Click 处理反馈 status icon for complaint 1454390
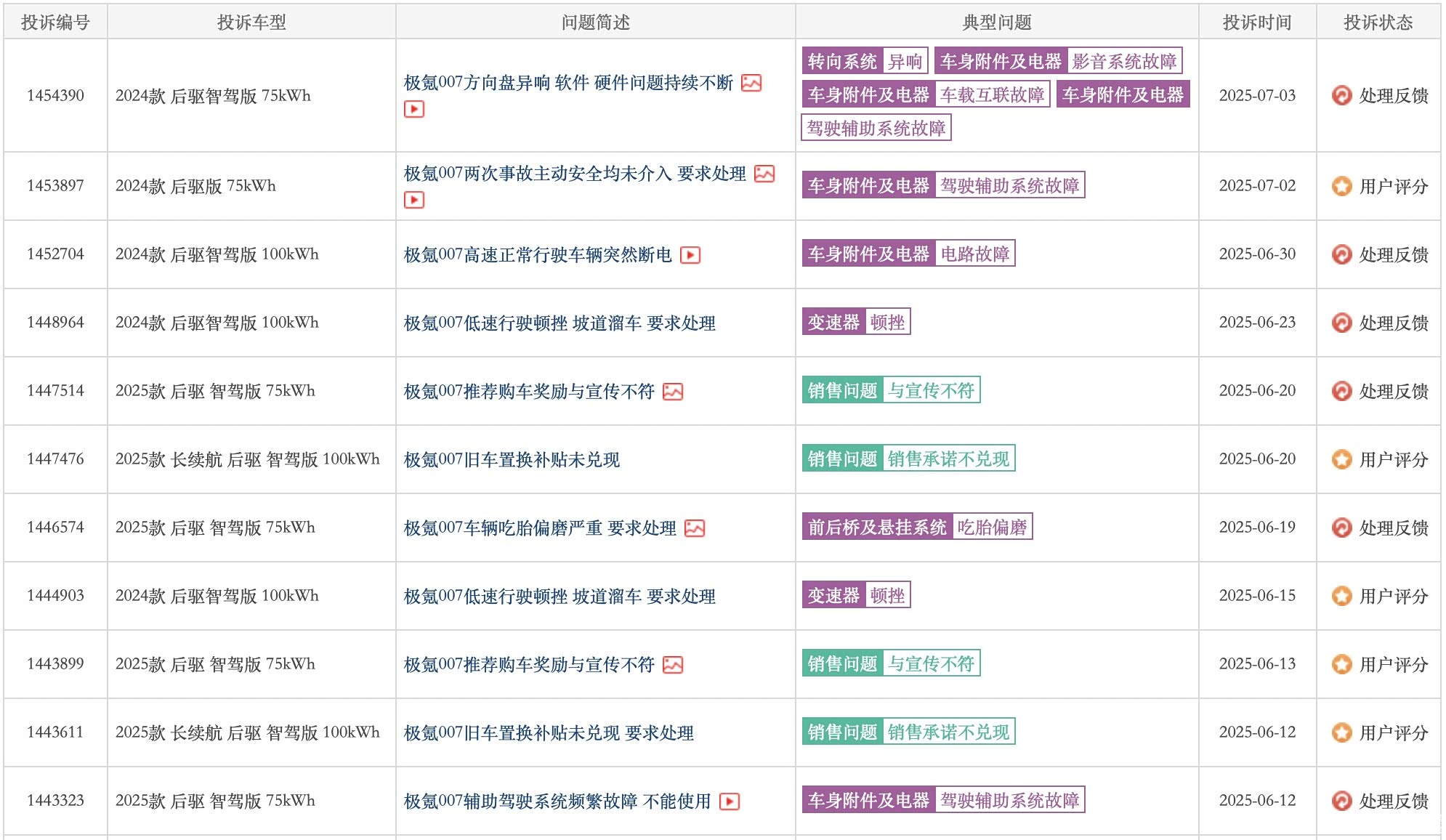 pos(1341,95)
